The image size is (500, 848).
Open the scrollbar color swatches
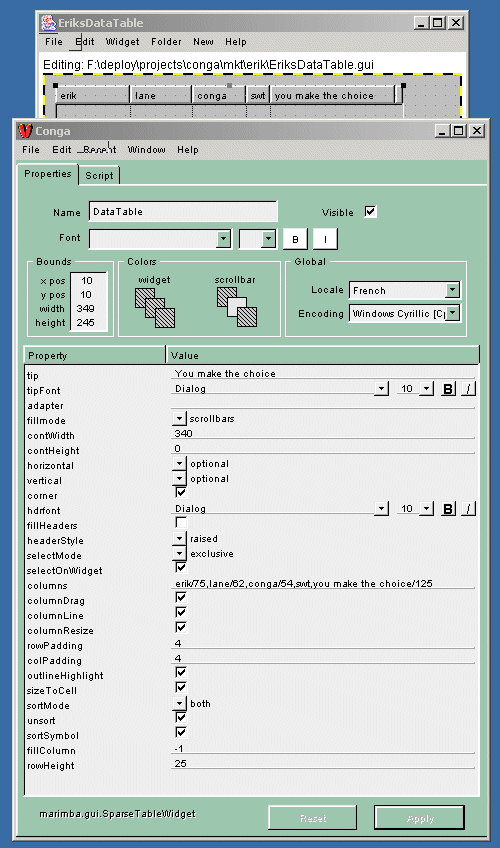click(237, 307)
